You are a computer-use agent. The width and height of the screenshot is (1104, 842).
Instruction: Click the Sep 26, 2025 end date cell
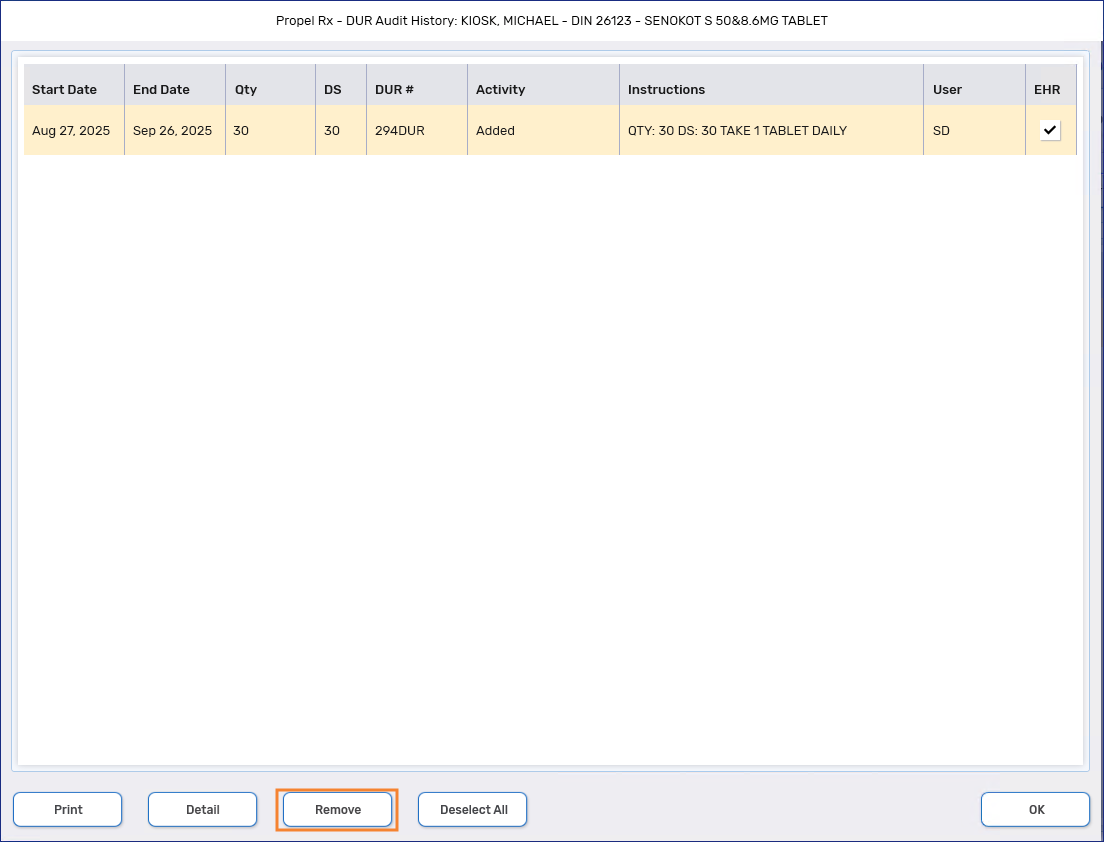pos(172,131)
